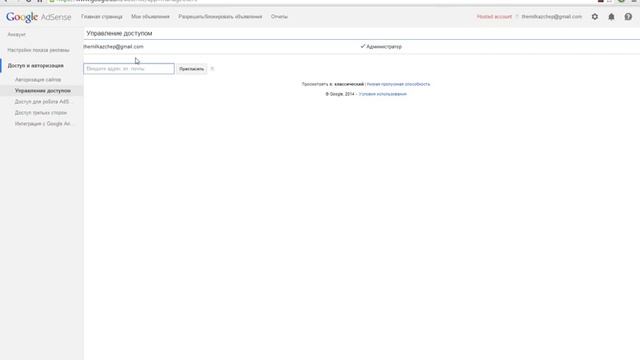This screenshot has width=640, height=360.
Task: Click the small help icon beside Пригласить
Action: pyautogui.click(x=212, y=69)
